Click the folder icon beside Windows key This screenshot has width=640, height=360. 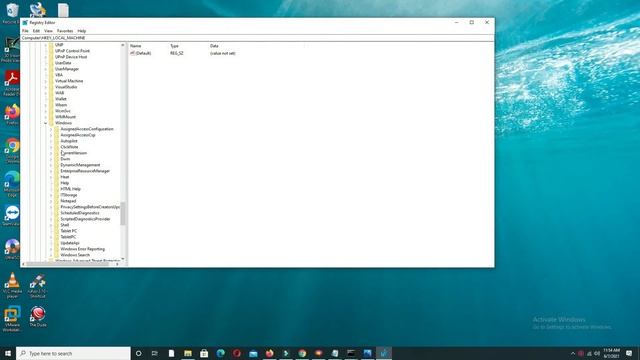[x=51, y=123]
